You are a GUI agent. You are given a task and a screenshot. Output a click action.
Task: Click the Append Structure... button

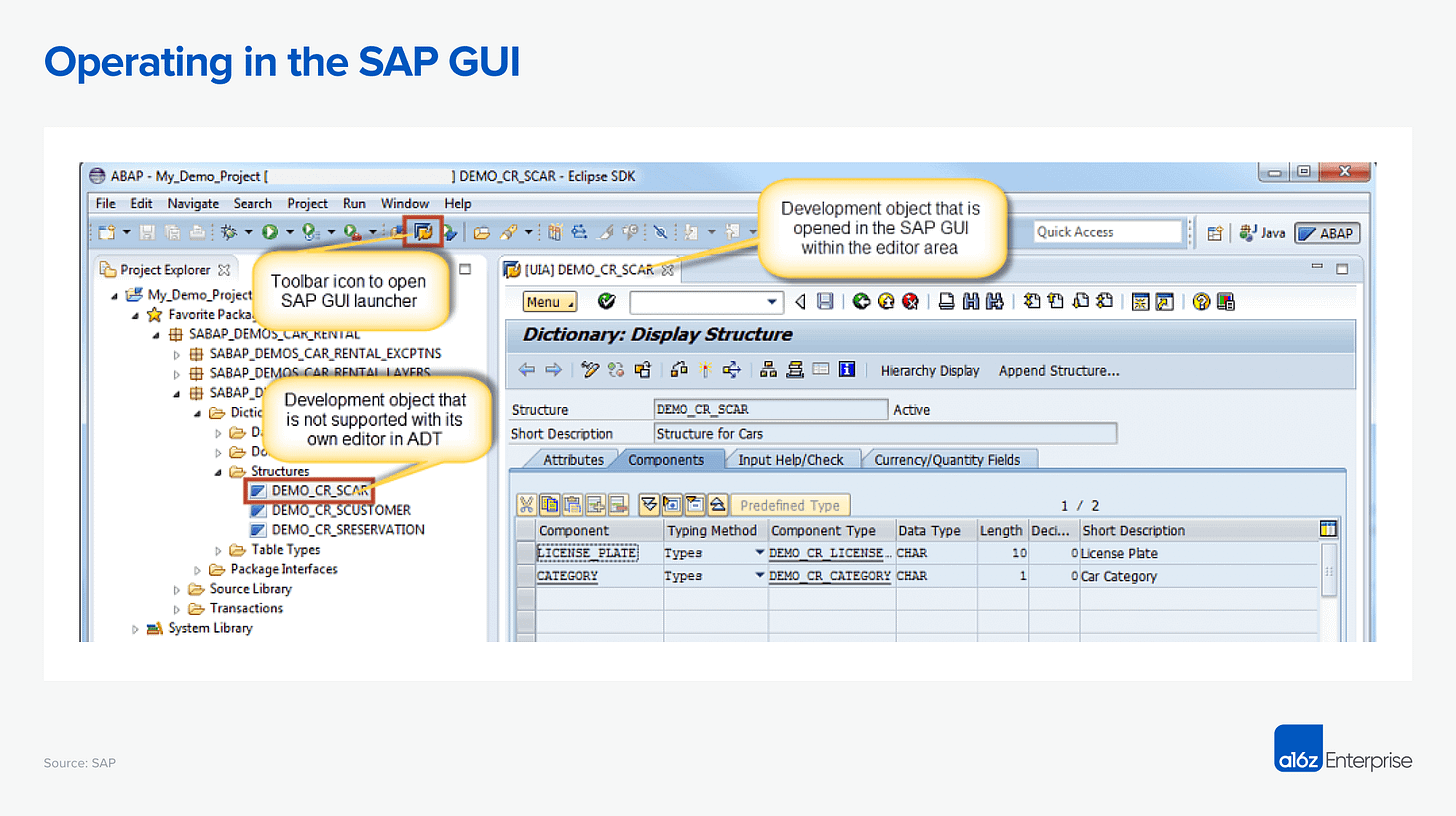point(1058,370)
